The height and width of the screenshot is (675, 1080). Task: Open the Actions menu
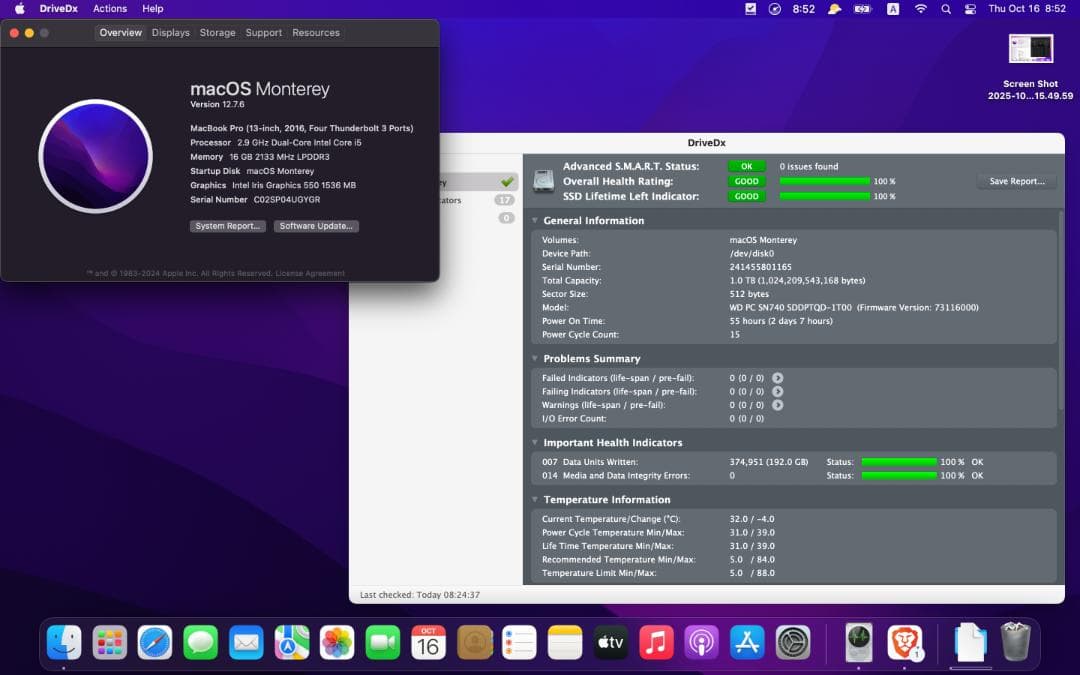click(109, 8)
